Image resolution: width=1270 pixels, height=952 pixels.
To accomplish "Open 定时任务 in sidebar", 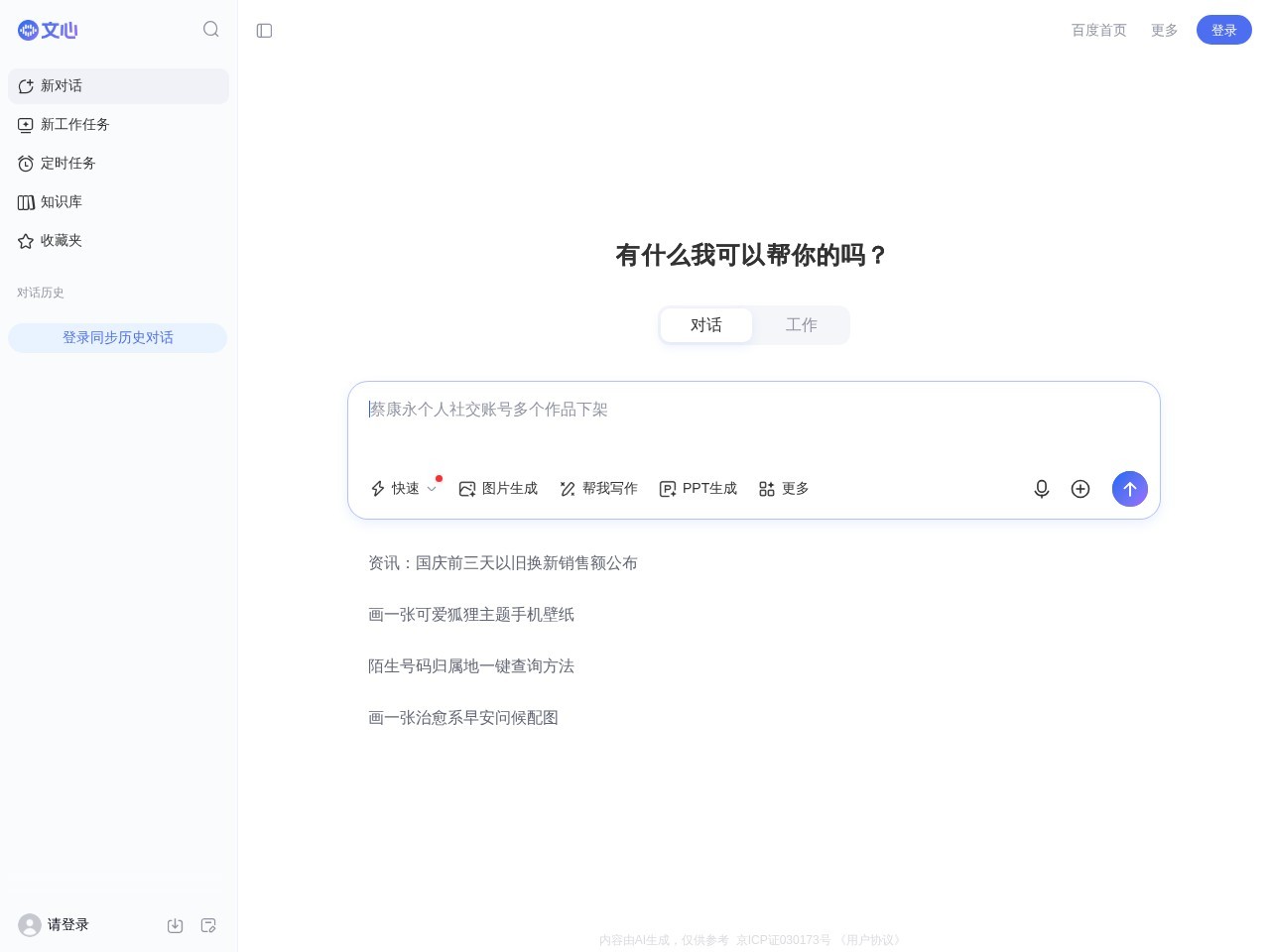I will point(118,164).
